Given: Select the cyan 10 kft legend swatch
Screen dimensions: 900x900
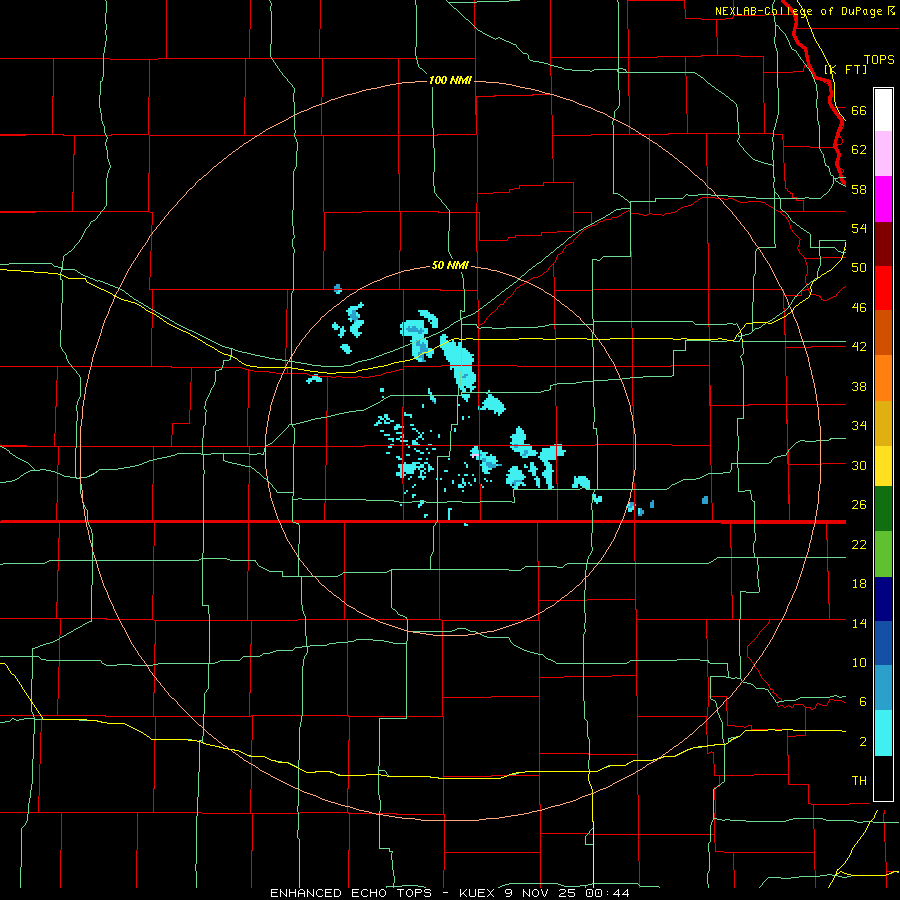Looking at the screenshot, I should click(883, 733).
